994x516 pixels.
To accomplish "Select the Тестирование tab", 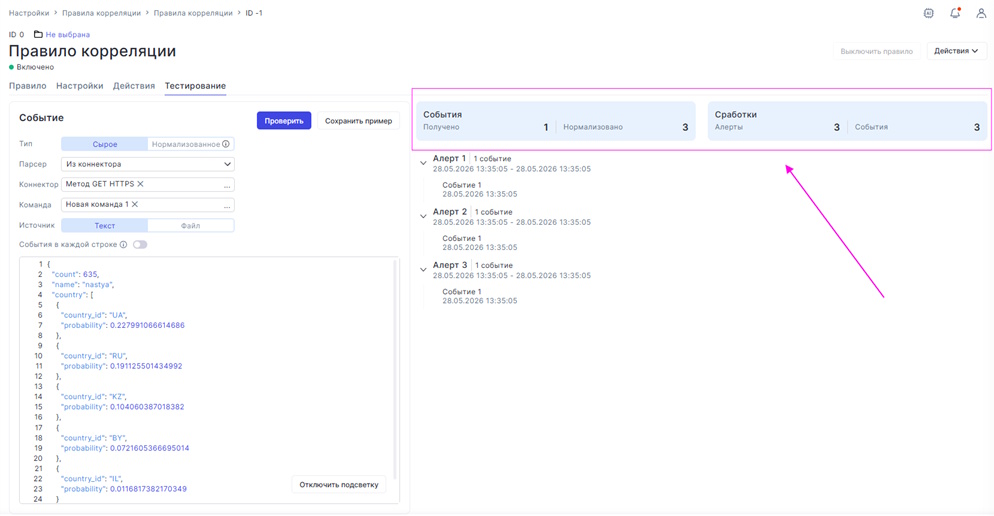I will pos(195,86).
